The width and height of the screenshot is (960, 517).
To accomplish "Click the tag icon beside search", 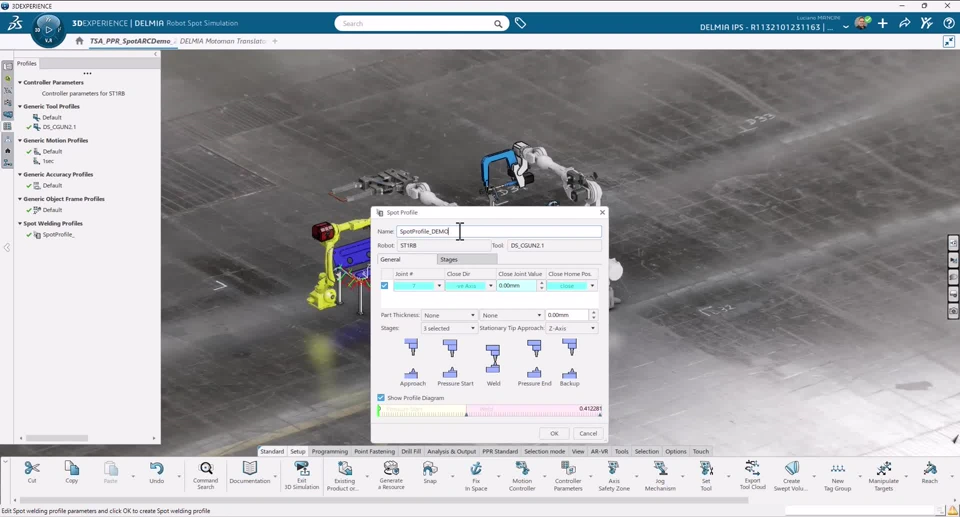I will (520, 23).
